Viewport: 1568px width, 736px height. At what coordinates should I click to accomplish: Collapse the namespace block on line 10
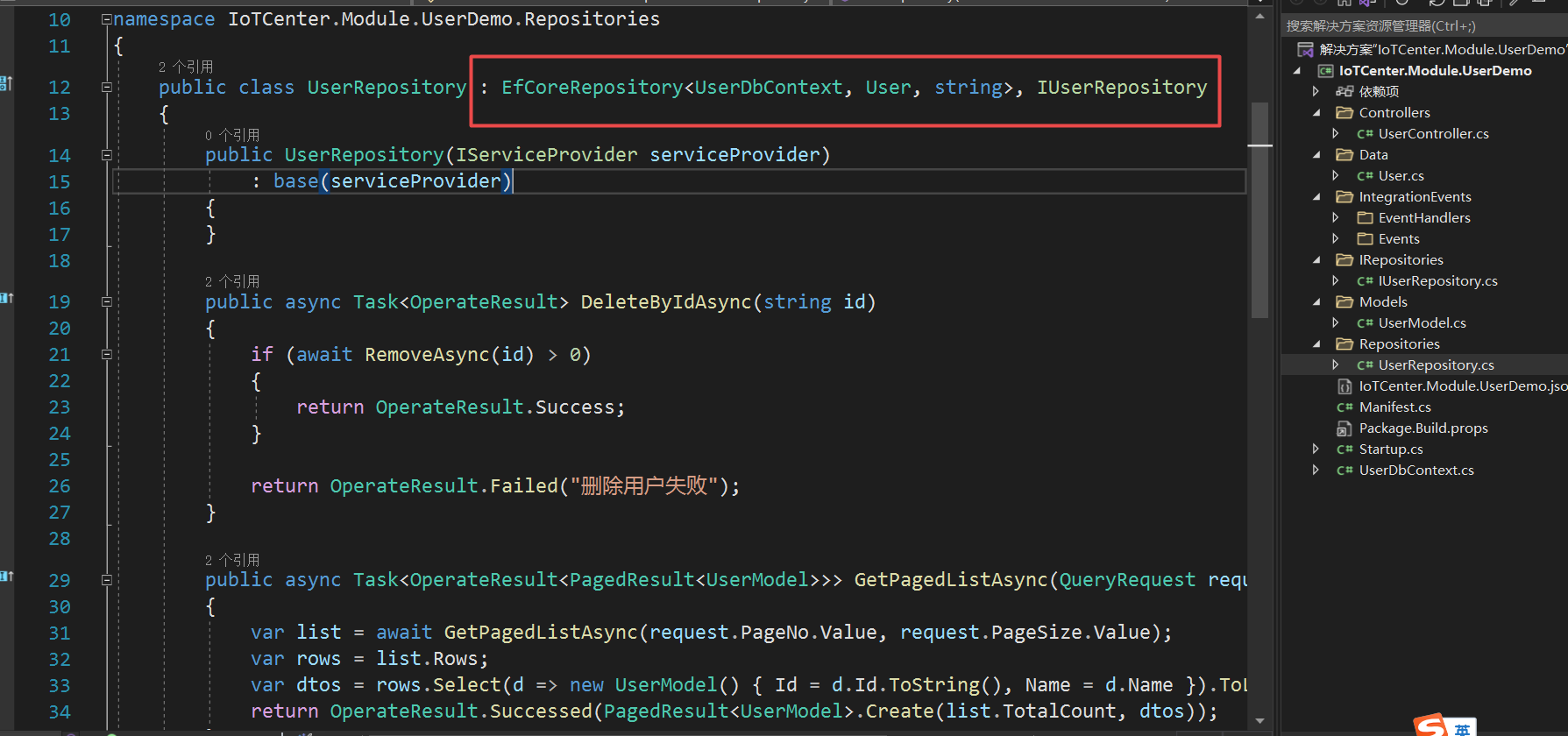pos(106,19)
